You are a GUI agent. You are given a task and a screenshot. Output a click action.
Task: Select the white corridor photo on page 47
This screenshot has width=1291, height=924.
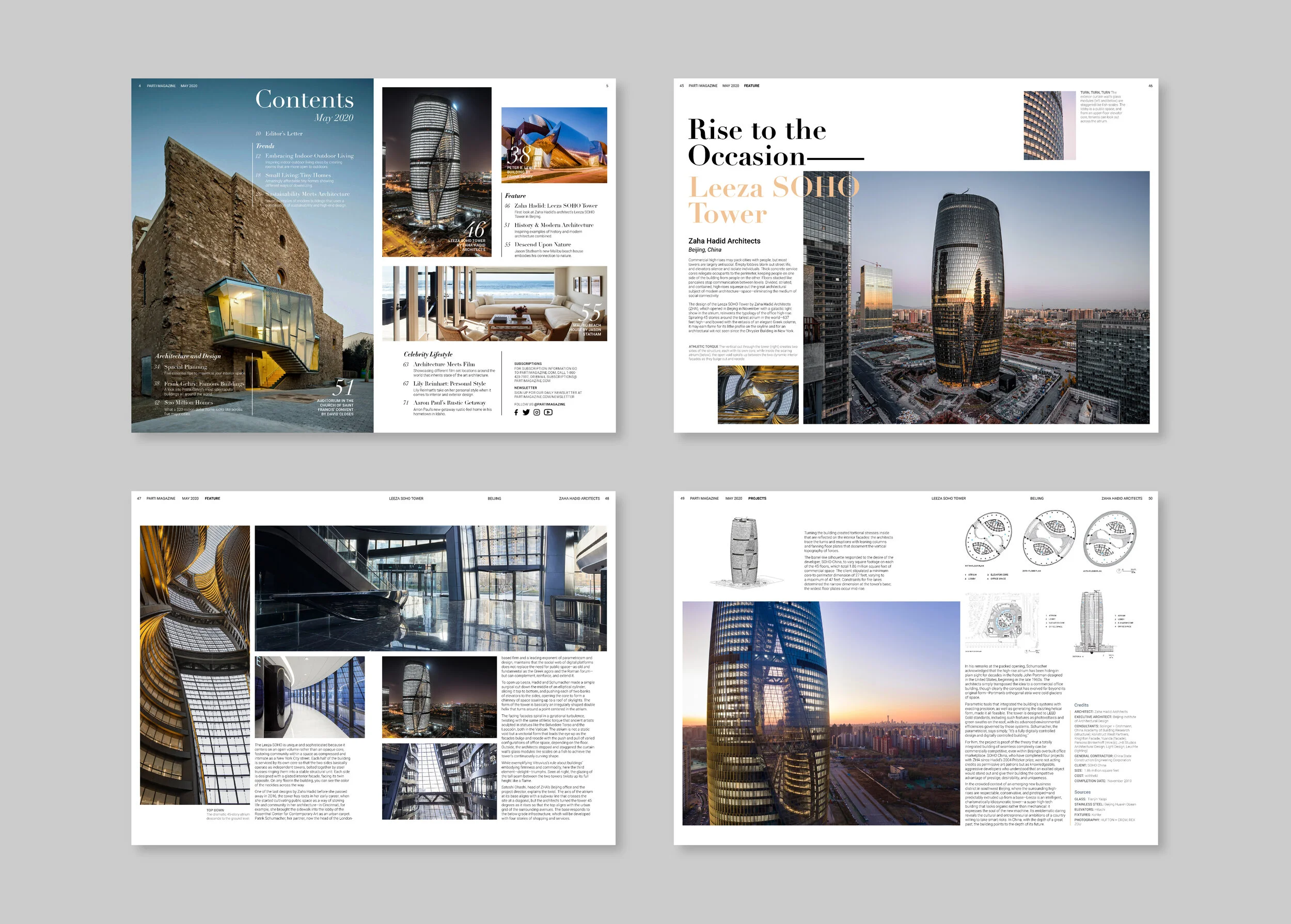click(x=310, y=697)
